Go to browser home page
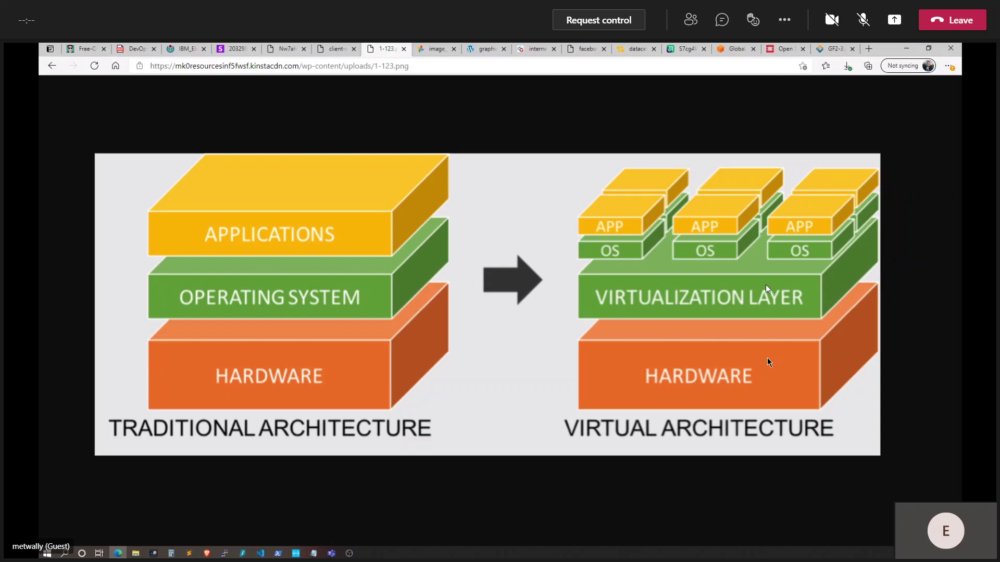Screen dimensions: 1000x562 pos(115,66)
